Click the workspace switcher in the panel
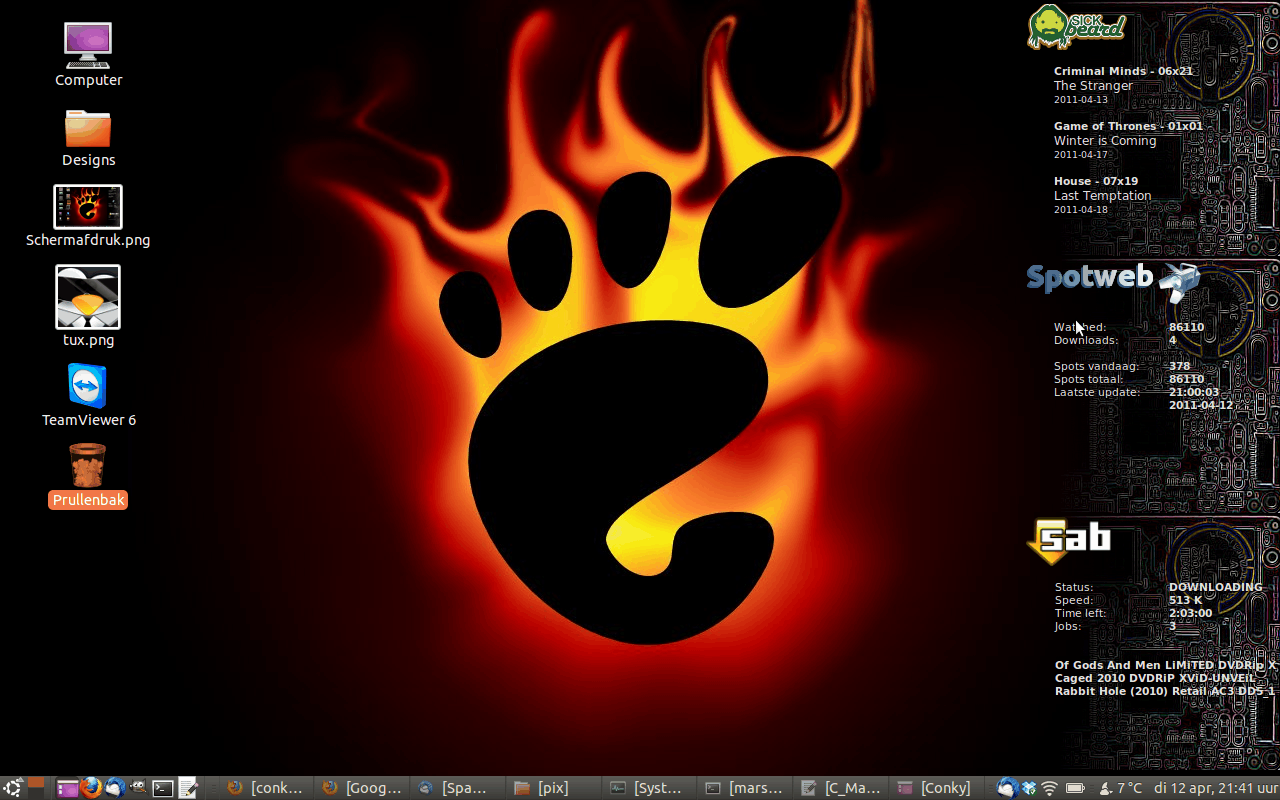Image resolution: width=1280 pixels, height=800 pixels. pos(36,788)
